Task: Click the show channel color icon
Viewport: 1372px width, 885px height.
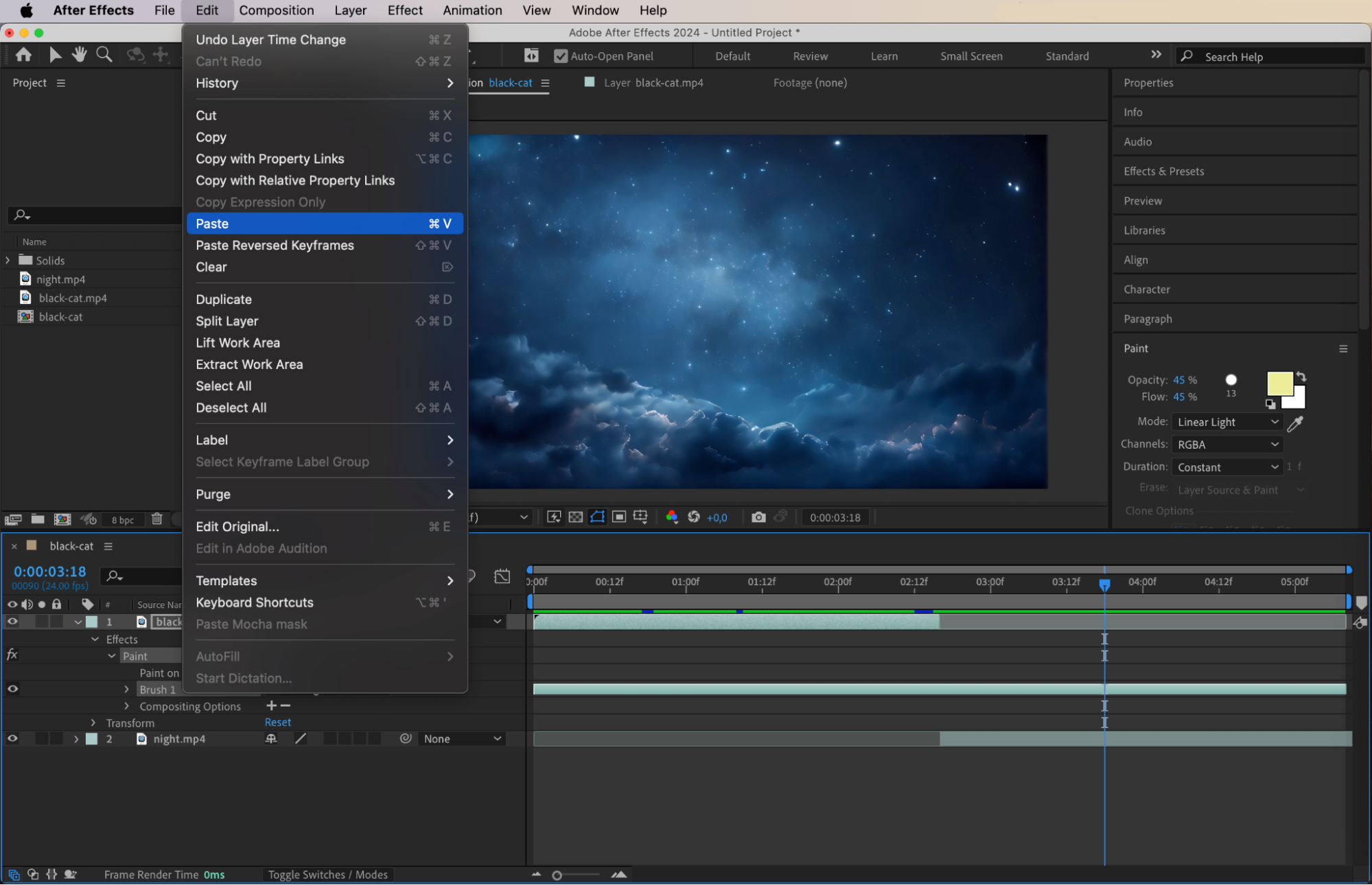Action: [671, 517]
